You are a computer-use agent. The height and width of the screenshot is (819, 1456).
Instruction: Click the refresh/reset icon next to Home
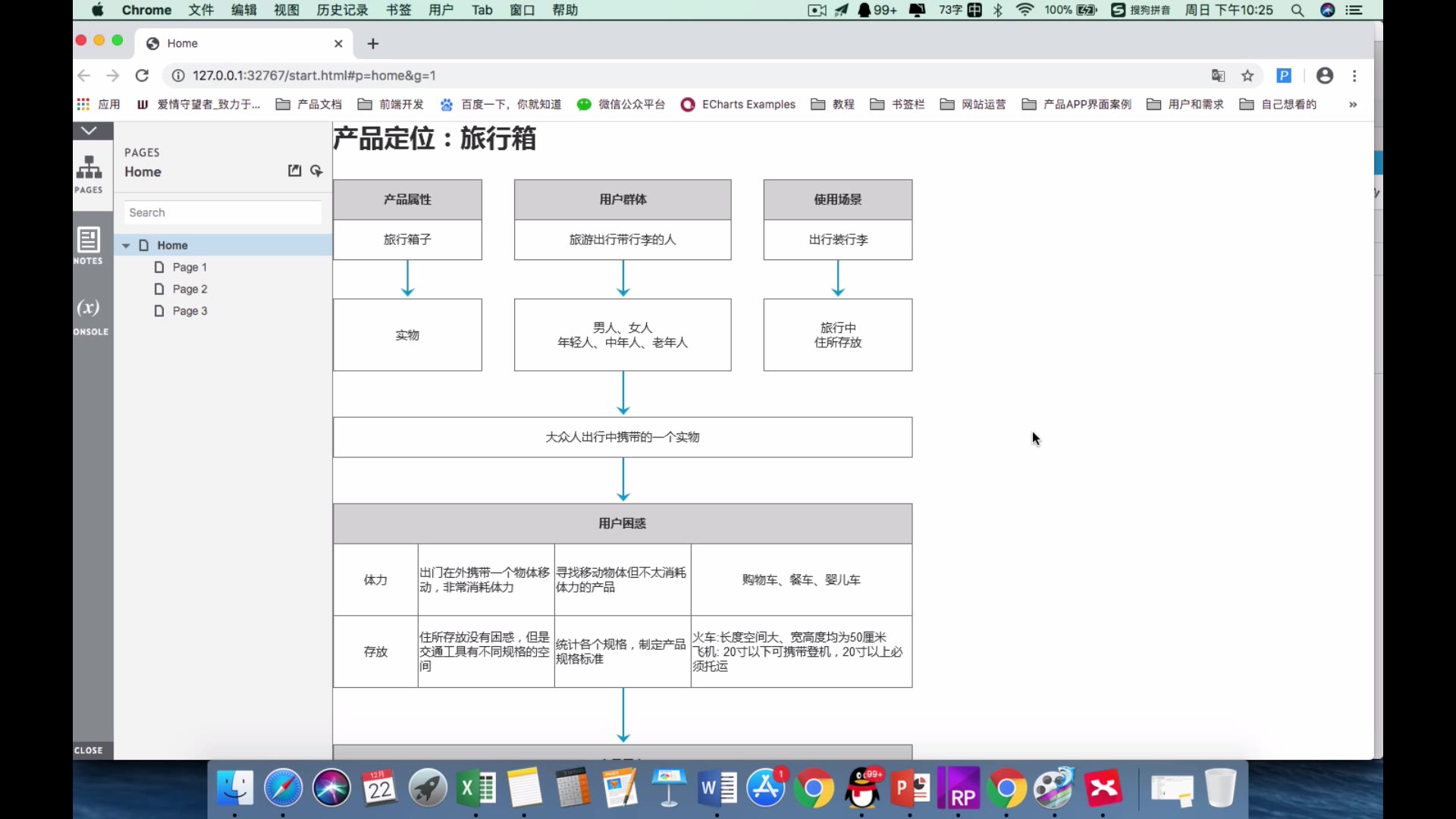tap(316, 170)
